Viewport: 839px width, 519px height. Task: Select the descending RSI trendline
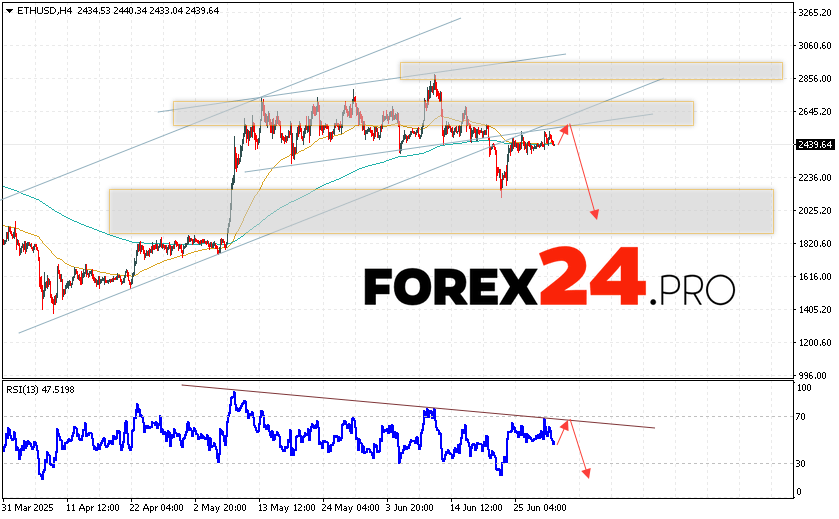420,407
